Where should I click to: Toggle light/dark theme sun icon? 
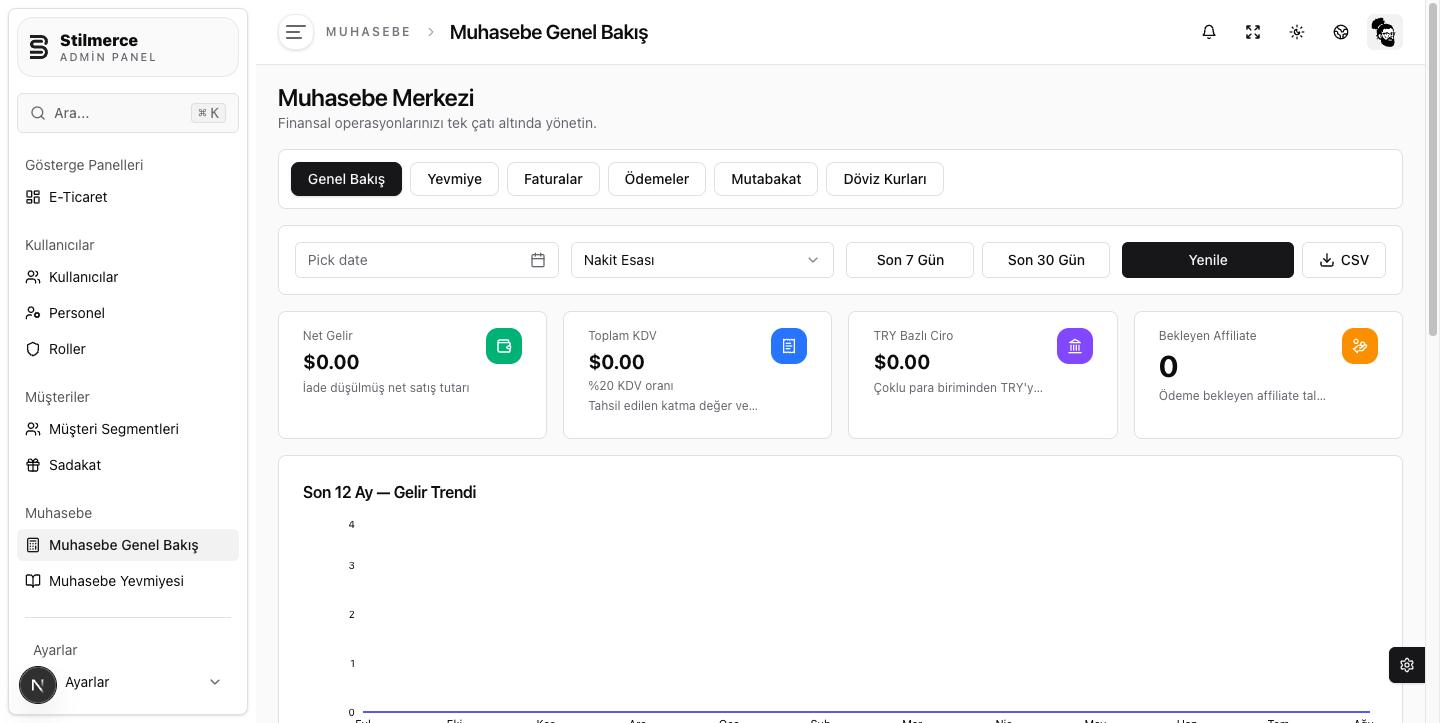(x=1297, y=32)
